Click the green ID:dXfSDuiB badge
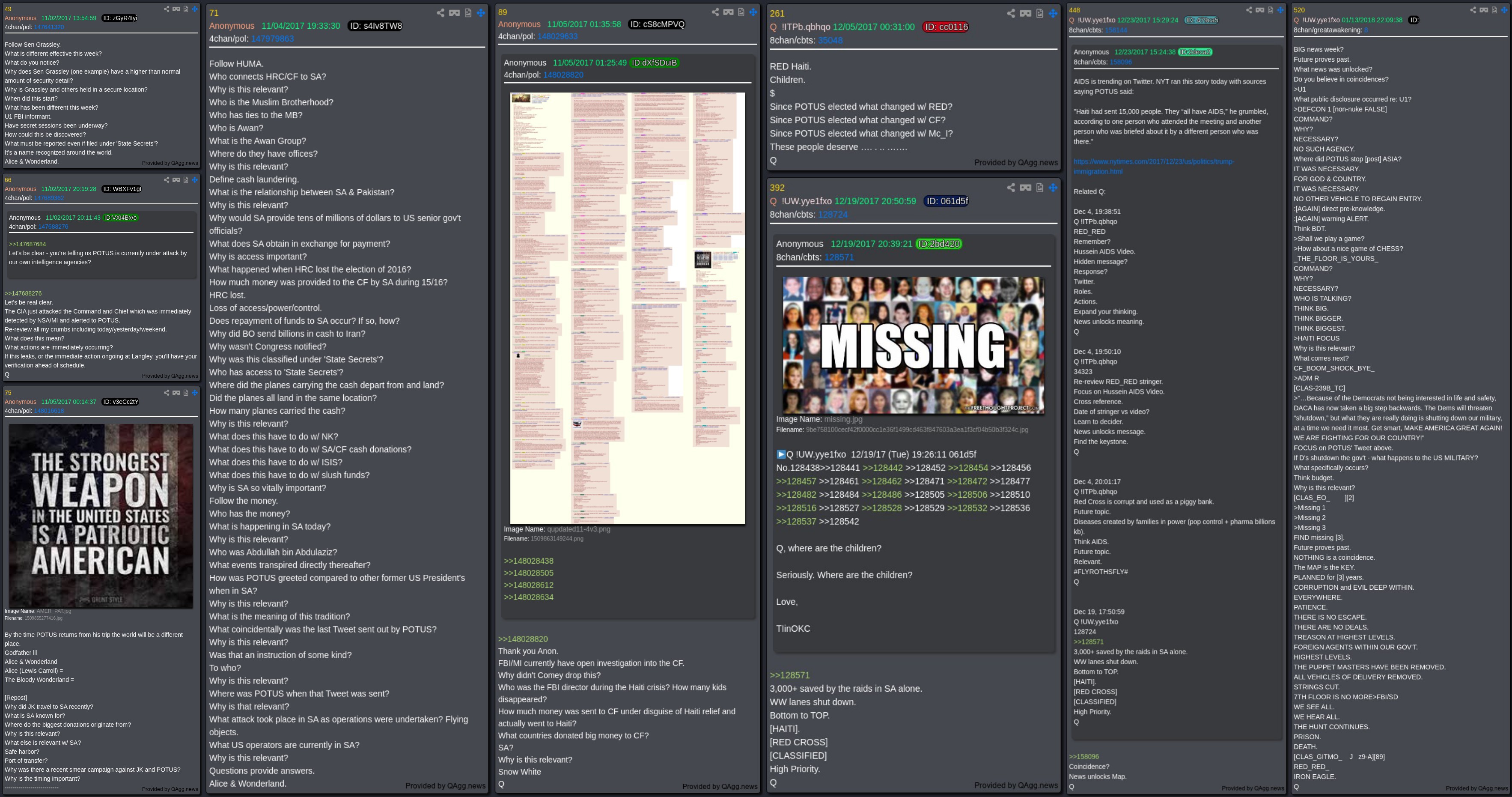1512x797 pixels. (654, 63)
